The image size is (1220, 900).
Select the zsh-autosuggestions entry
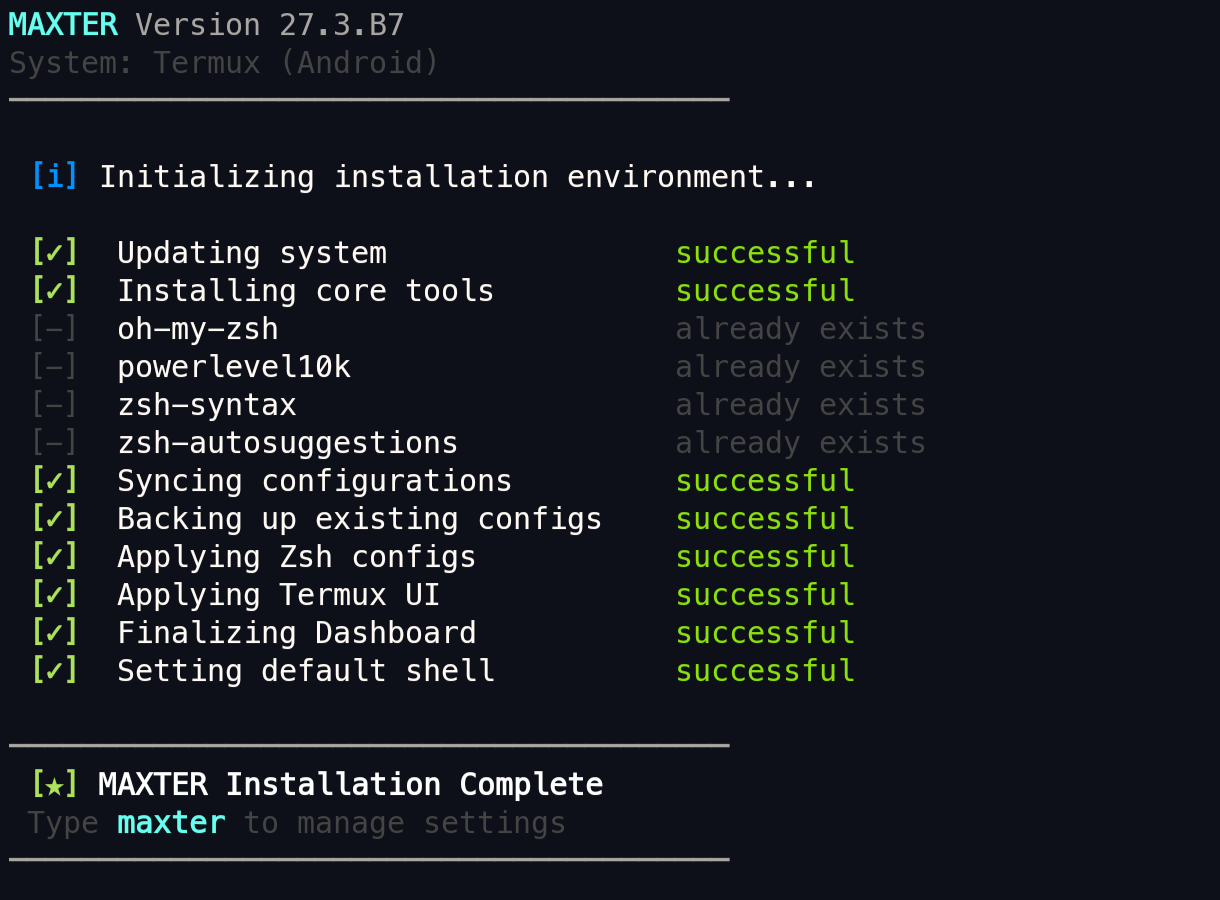288,443
